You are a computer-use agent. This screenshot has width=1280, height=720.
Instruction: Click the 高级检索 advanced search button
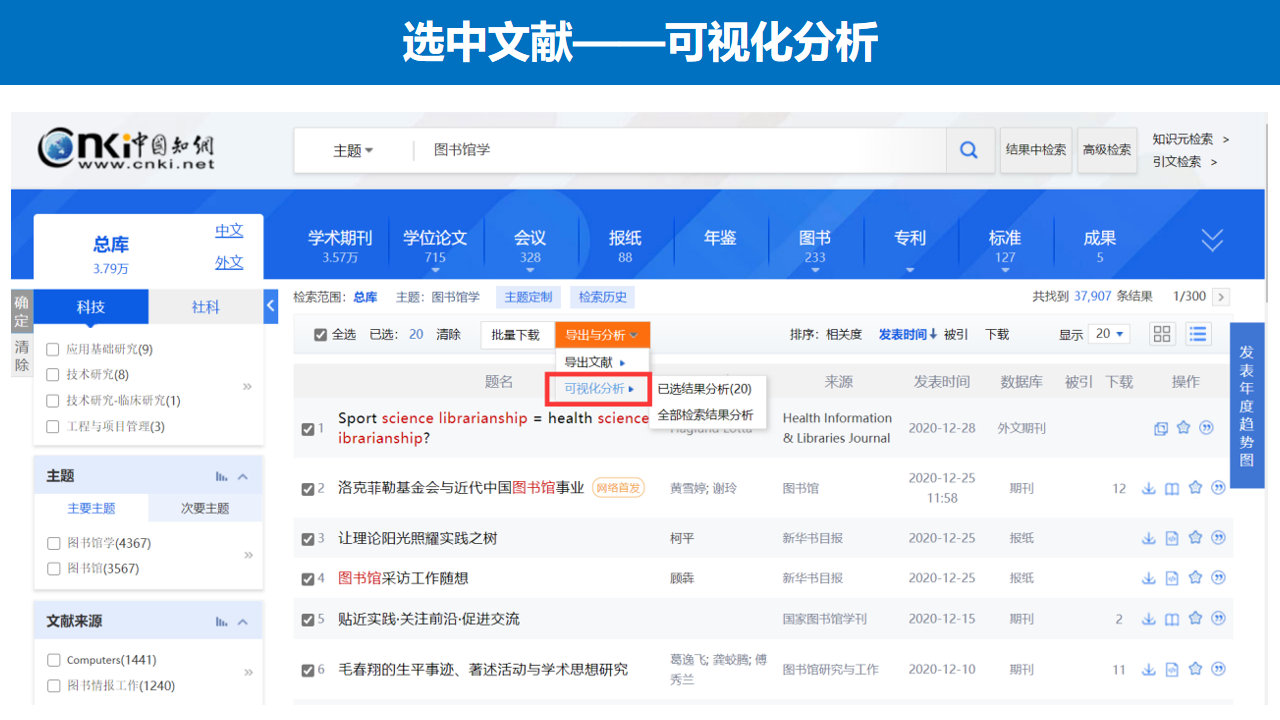click(x=1107, y=150)
